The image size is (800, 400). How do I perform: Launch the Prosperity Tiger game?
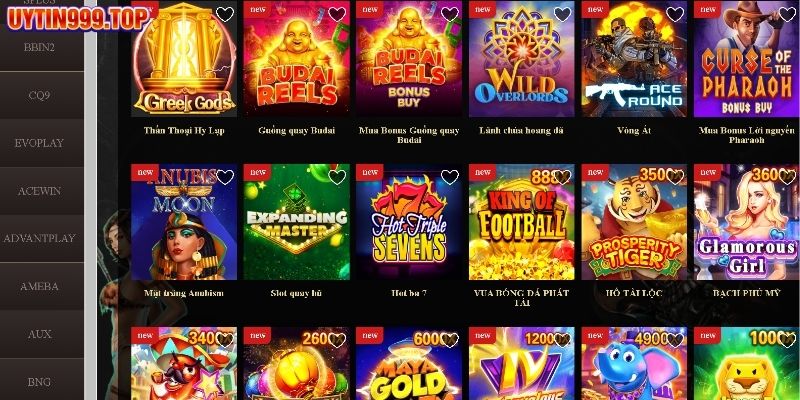tap(634, 222)
